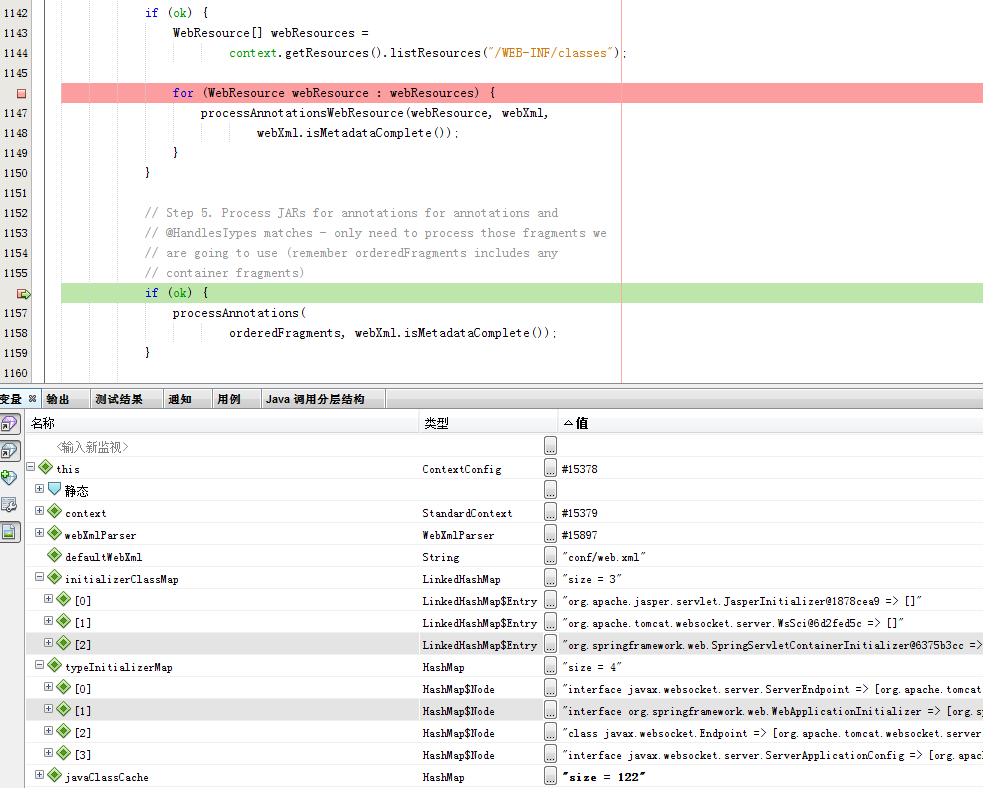Image resolution: width=983 pixels, height=788 pixels.
Task: Expand the 静态 node
Action: (x=39, y=489)
